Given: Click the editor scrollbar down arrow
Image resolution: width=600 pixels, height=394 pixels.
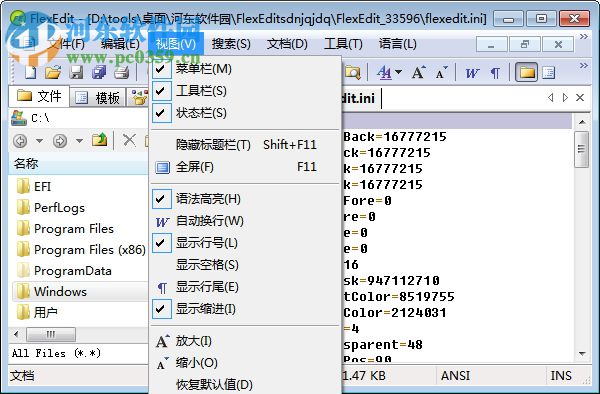Looking at the screenshot, I should [x=582, y=354].
